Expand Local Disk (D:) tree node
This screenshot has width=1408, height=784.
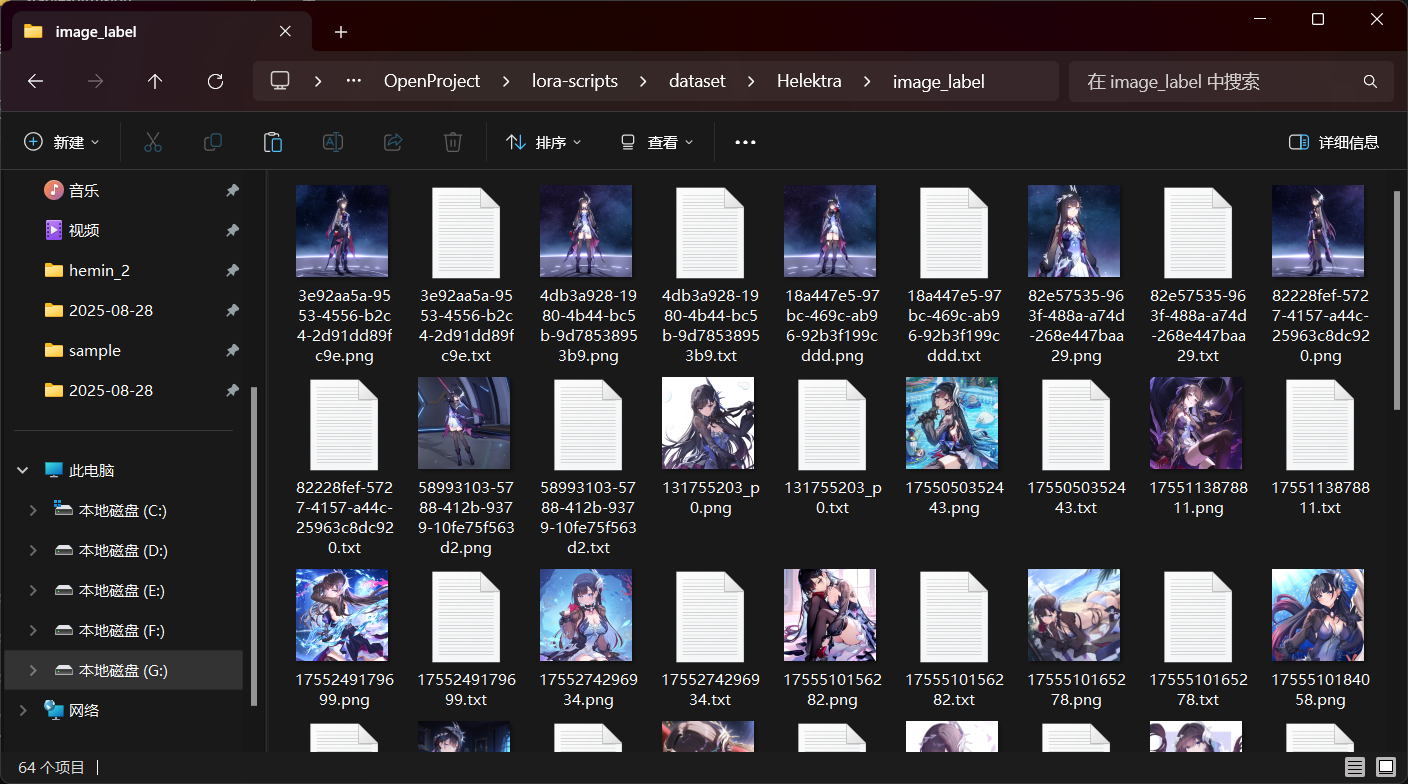point(33,550)
